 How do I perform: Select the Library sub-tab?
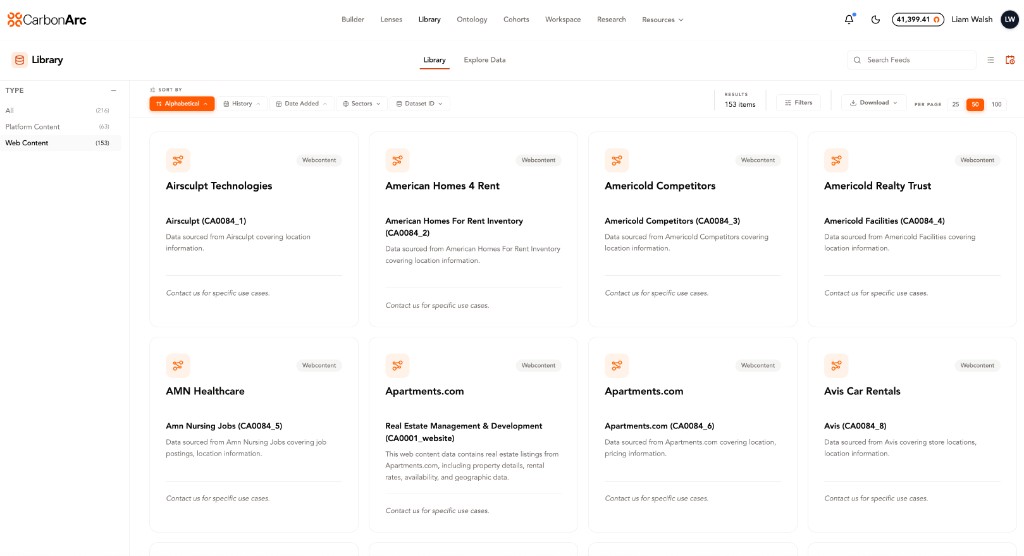click(434, 60)
